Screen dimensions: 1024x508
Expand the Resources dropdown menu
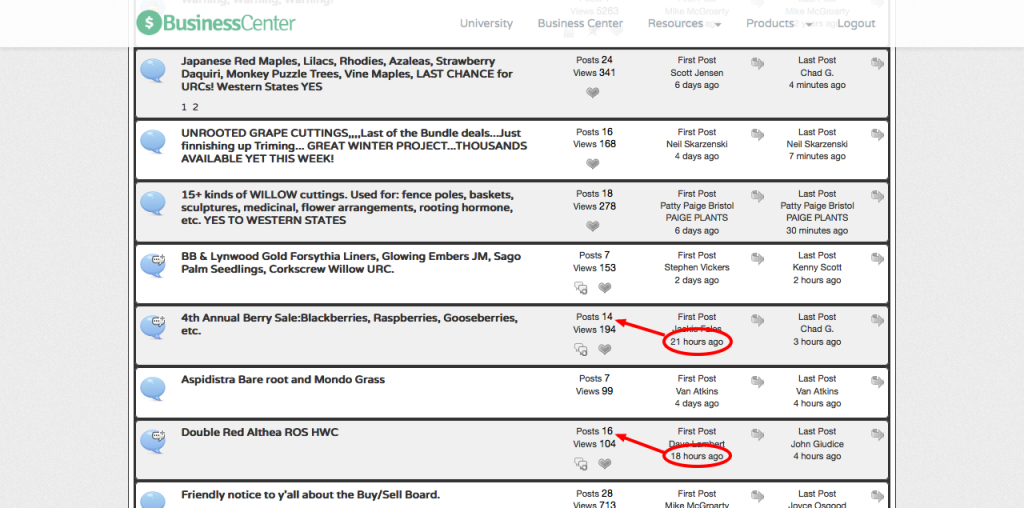(683, 23)
